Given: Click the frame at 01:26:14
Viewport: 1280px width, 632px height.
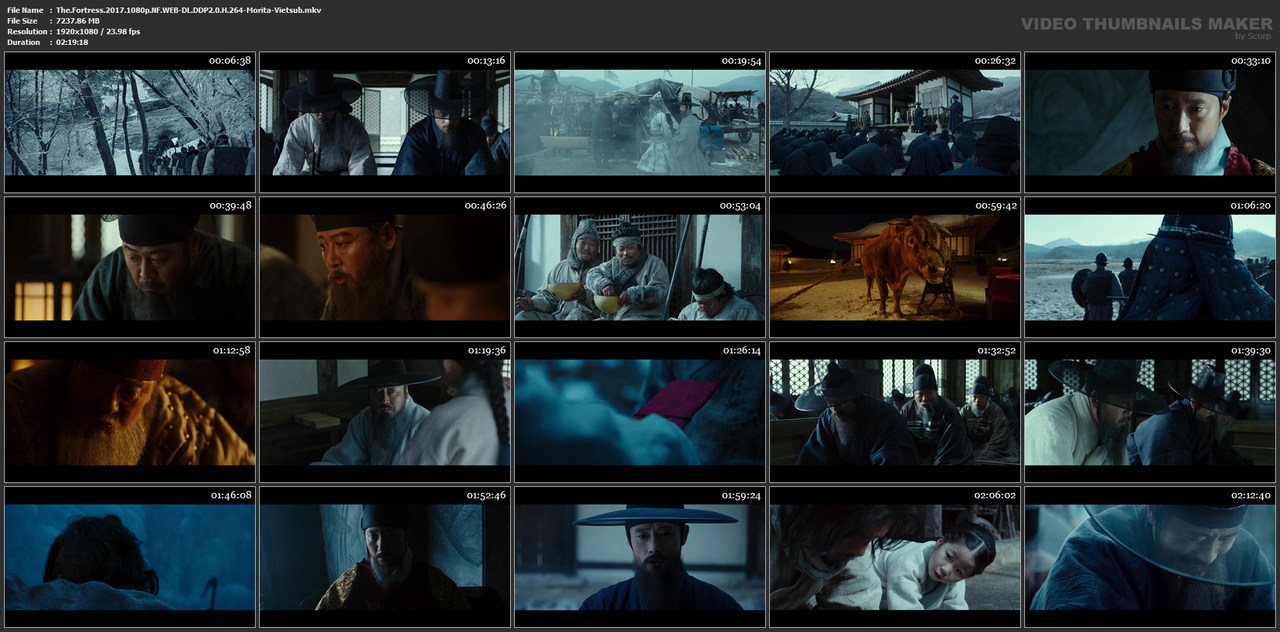Looking at the screenshot, I should pyautogui.click(x=640, y=412).
